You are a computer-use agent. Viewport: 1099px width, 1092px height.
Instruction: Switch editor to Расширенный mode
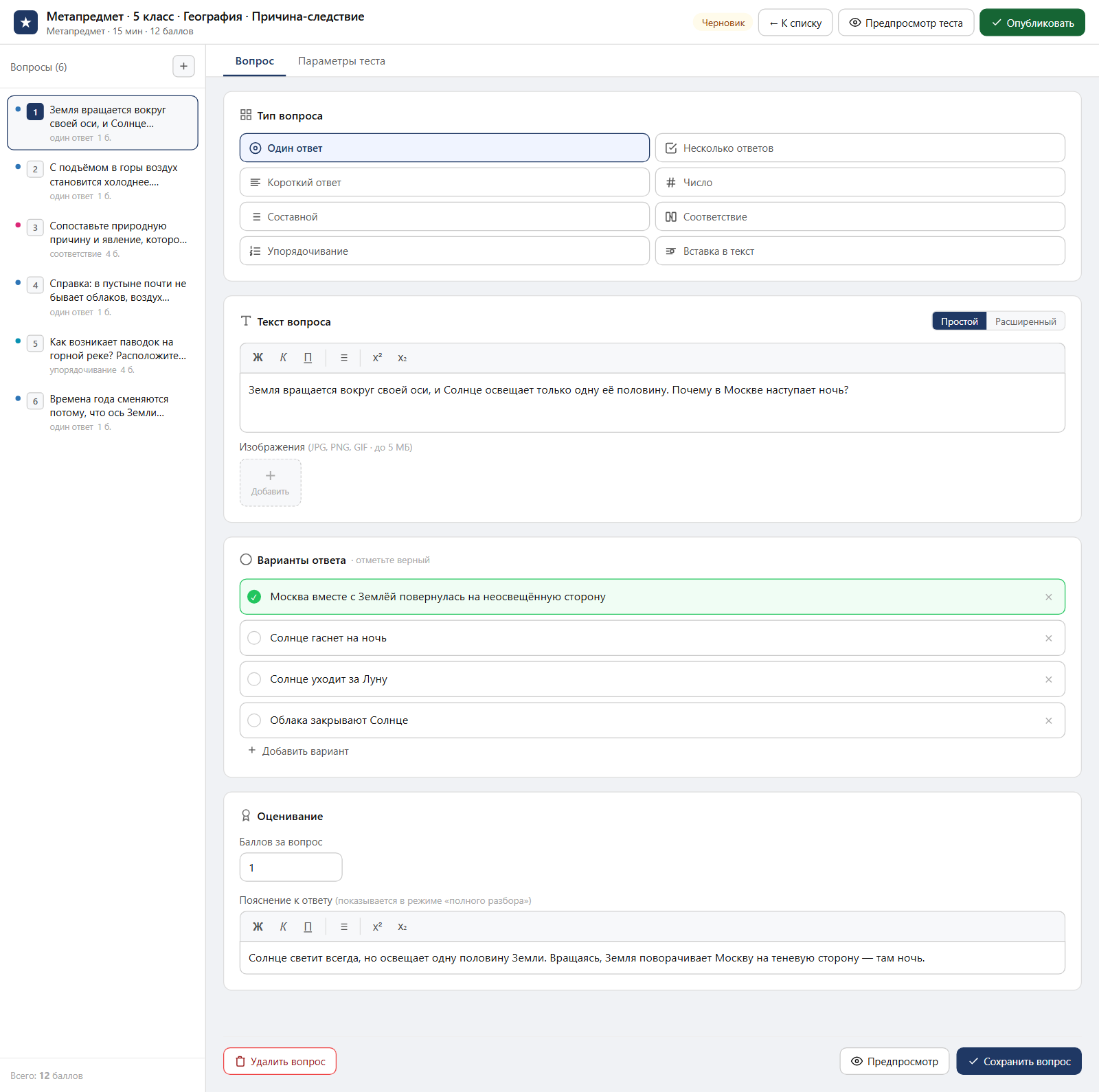pos(1026,321)
